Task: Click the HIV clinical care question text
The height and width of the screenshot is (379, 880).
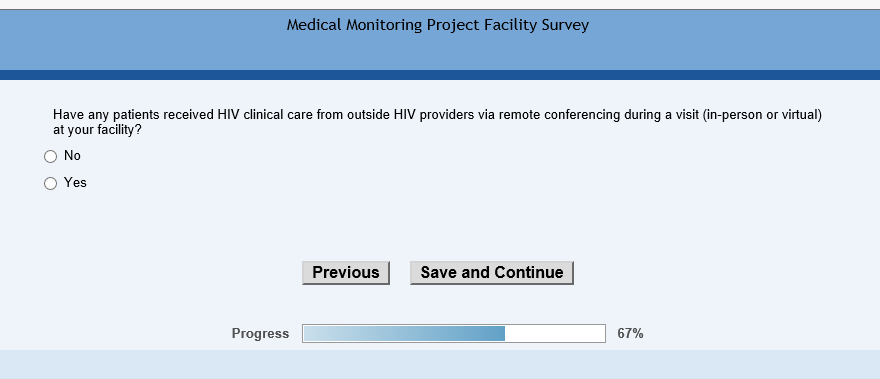Action: [x=437, y=122]
